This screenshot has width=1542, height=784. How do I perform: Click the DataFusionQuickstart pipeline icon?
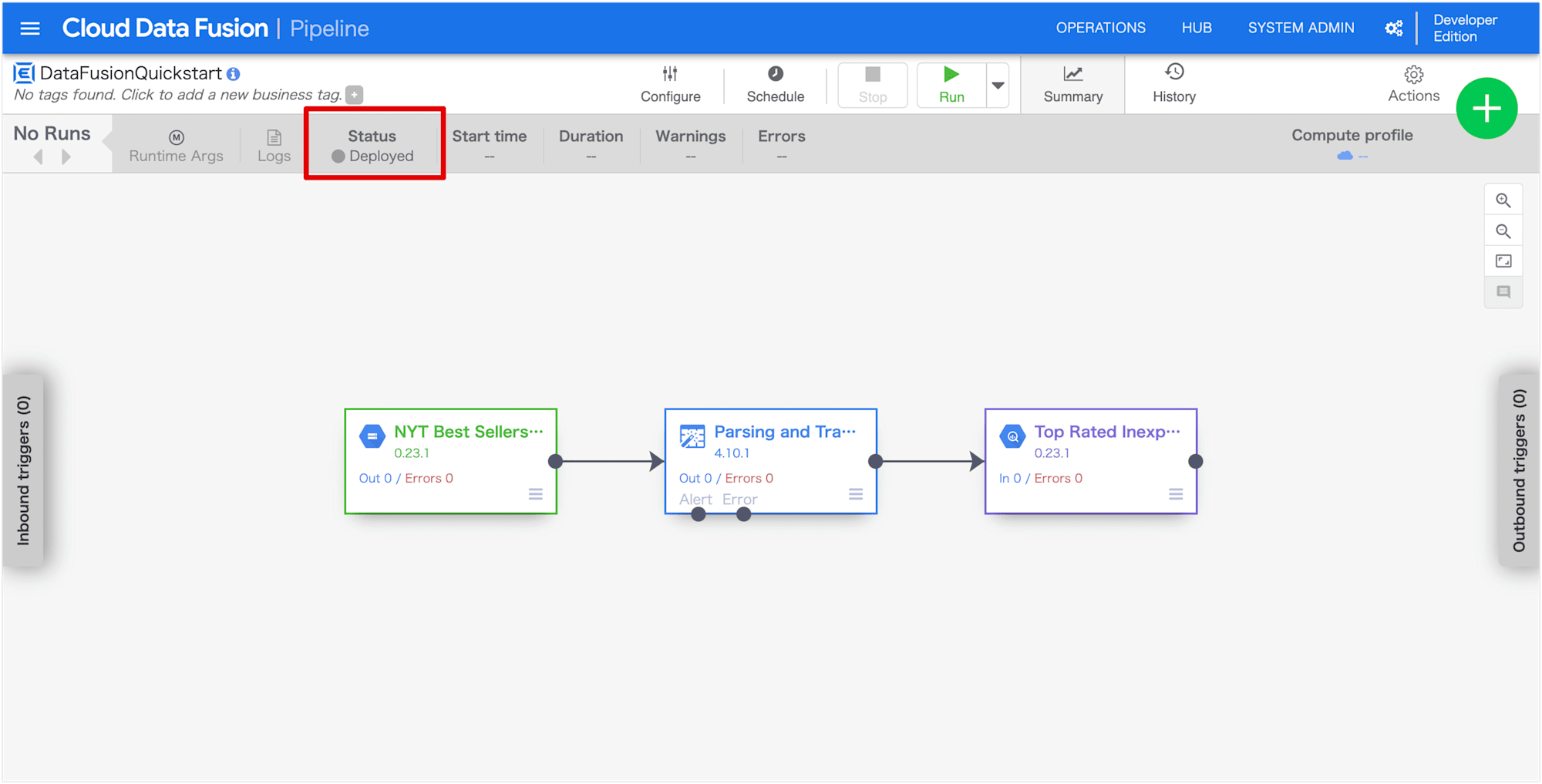tap(24, 73)
